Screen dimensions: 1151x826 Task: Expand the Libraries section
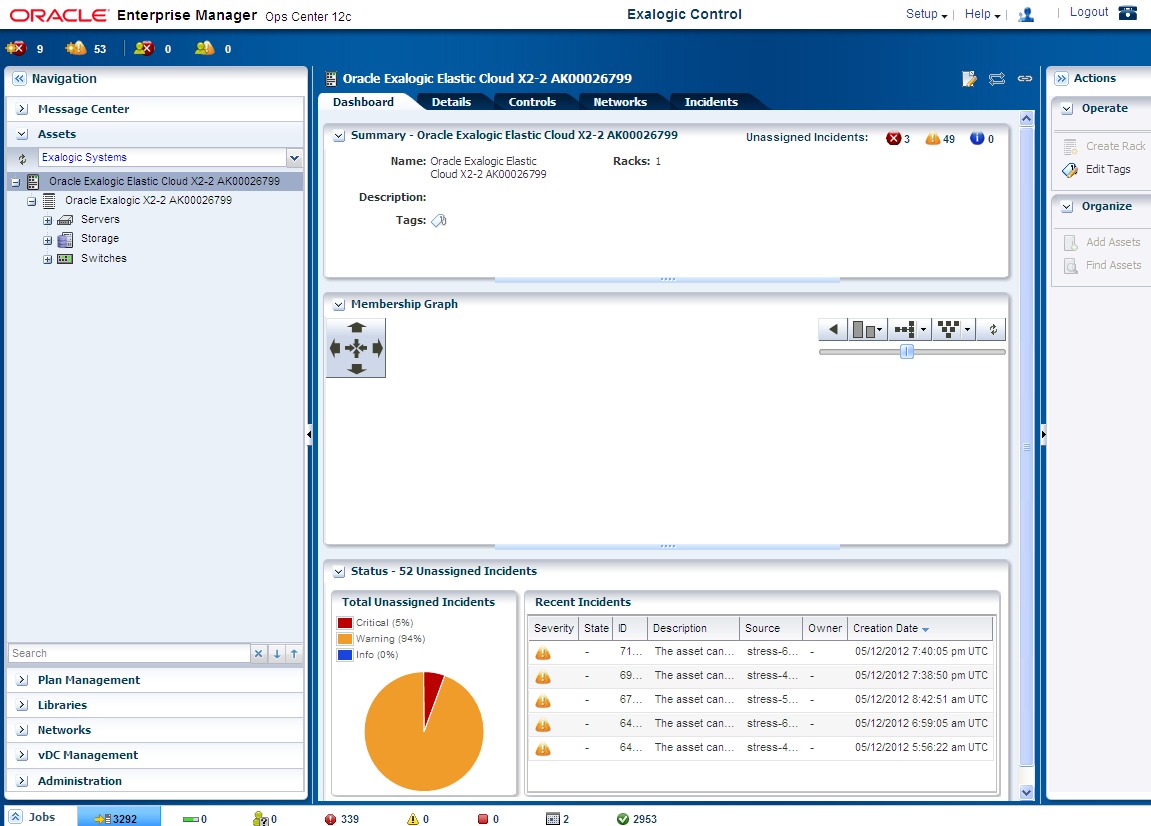tap(23, 706)
